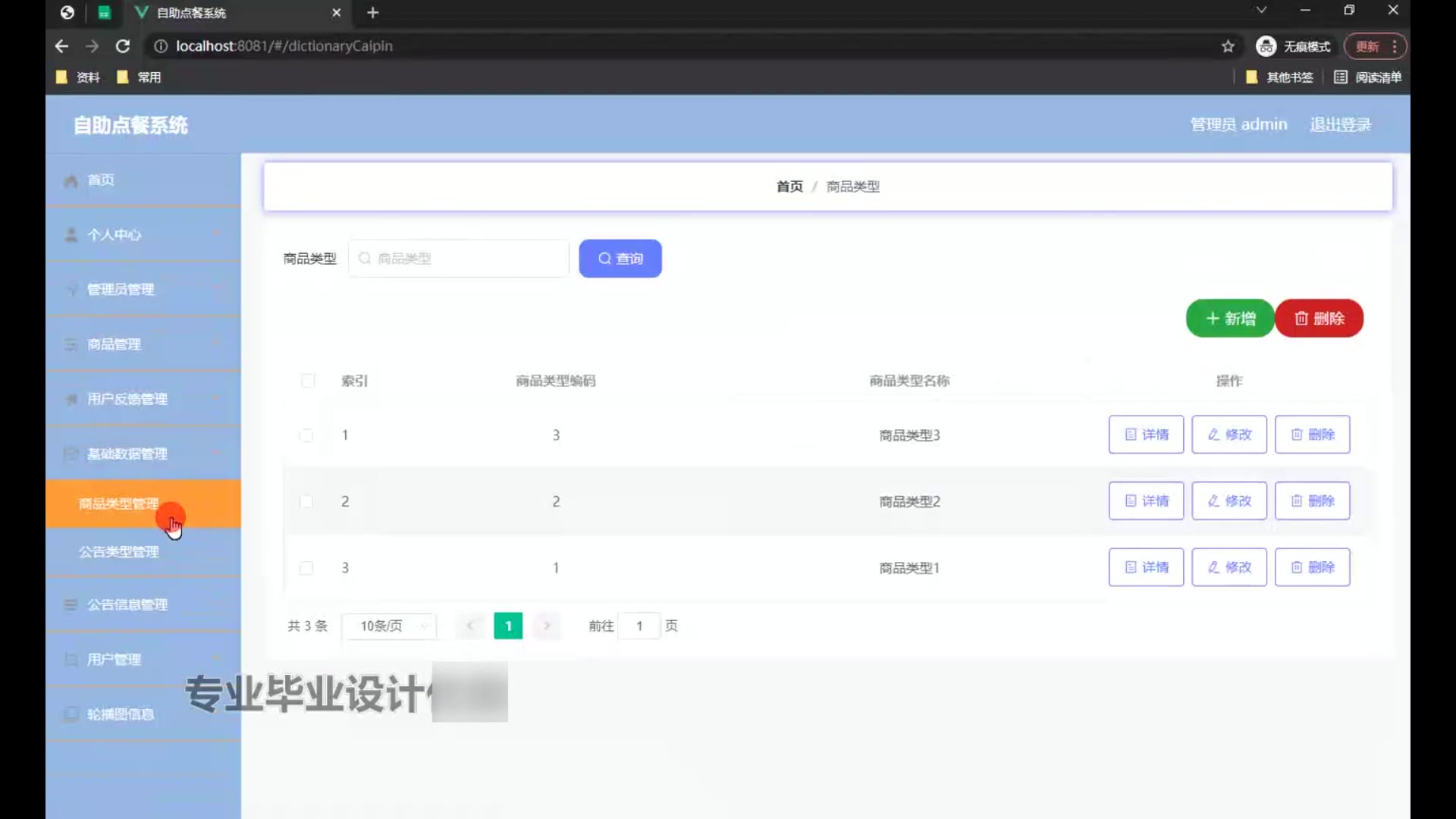Screen dimensions: 1456x819
Task: Reload the page with the refresh icon
Action: click(122, 46)
